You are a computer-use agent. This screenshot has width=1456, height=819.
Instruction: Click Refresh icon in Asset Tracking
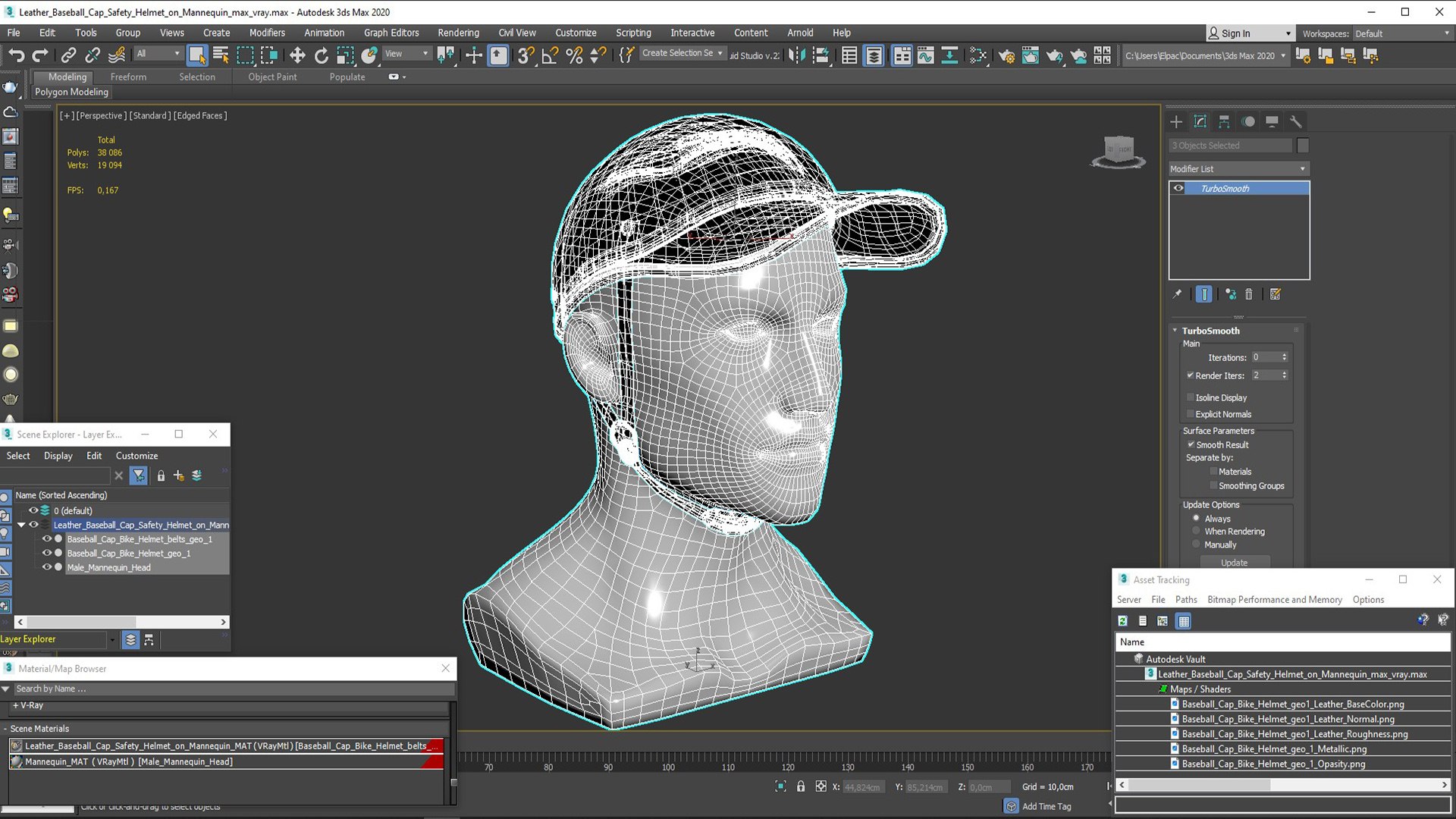[1122, 621]
